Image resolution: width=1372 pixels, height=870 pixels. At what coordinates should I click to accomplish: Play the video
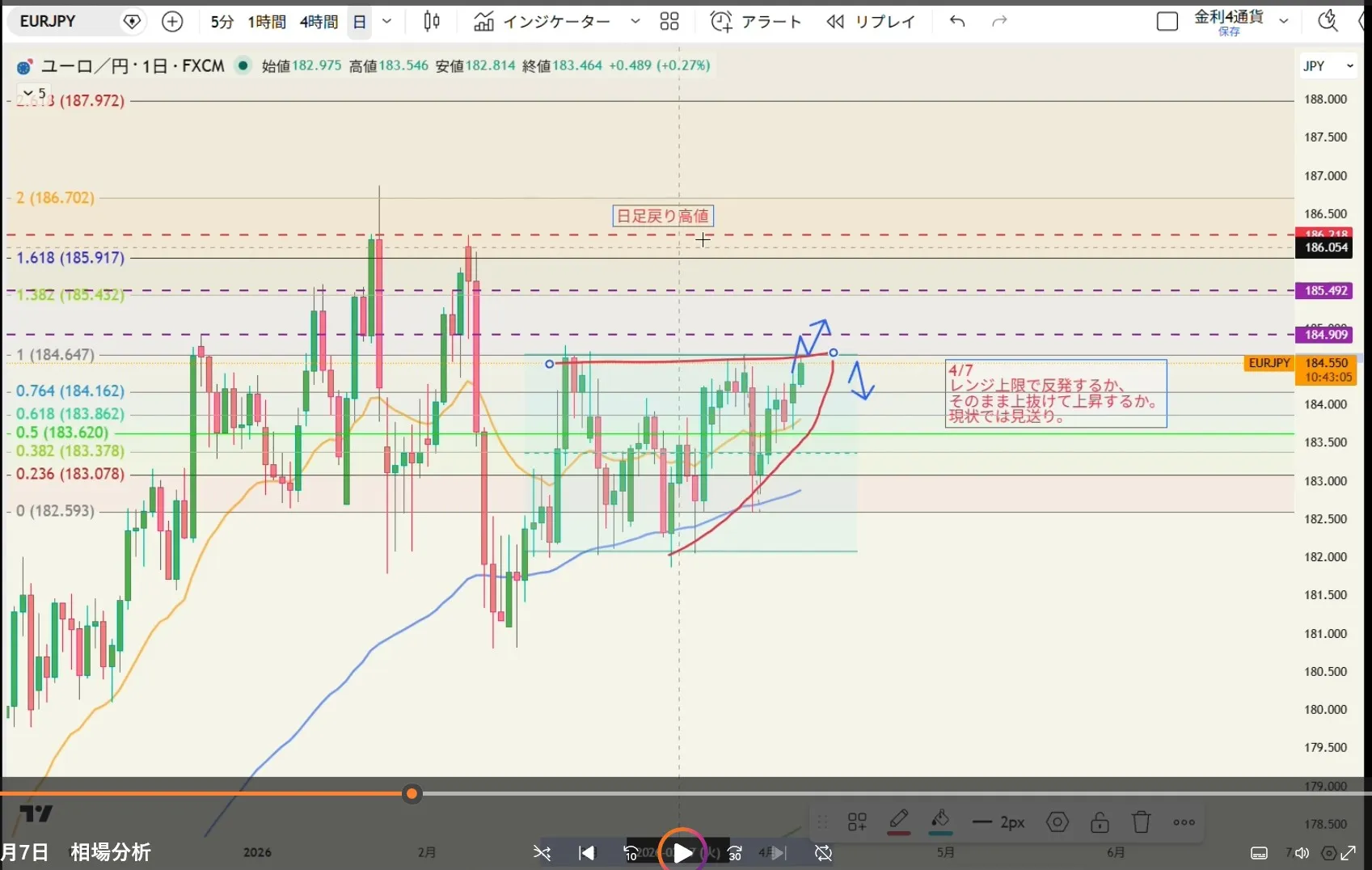[x=682, y=852]
